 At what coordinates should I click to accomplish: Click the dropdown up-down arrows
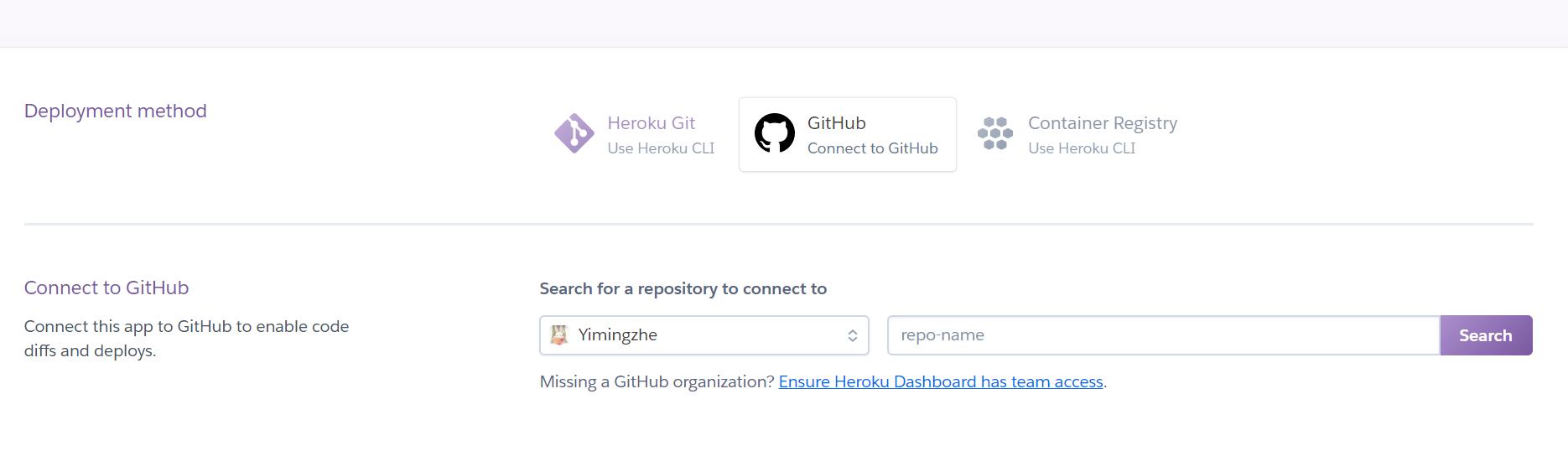[852, 335]
